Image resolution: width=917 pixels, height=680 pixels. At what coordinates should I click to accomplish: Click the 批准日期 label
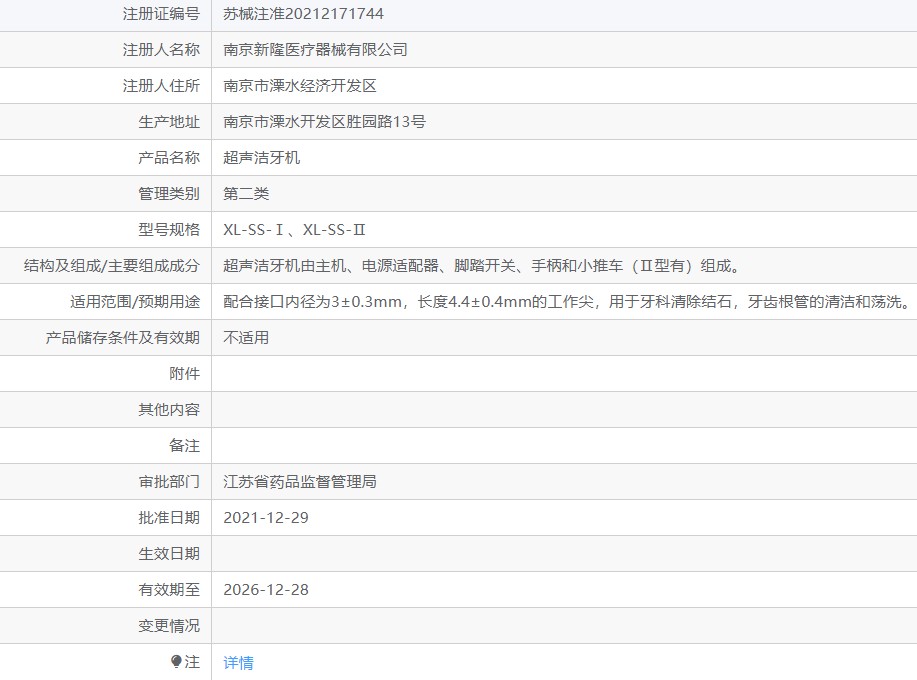click(x=169, y=518)
